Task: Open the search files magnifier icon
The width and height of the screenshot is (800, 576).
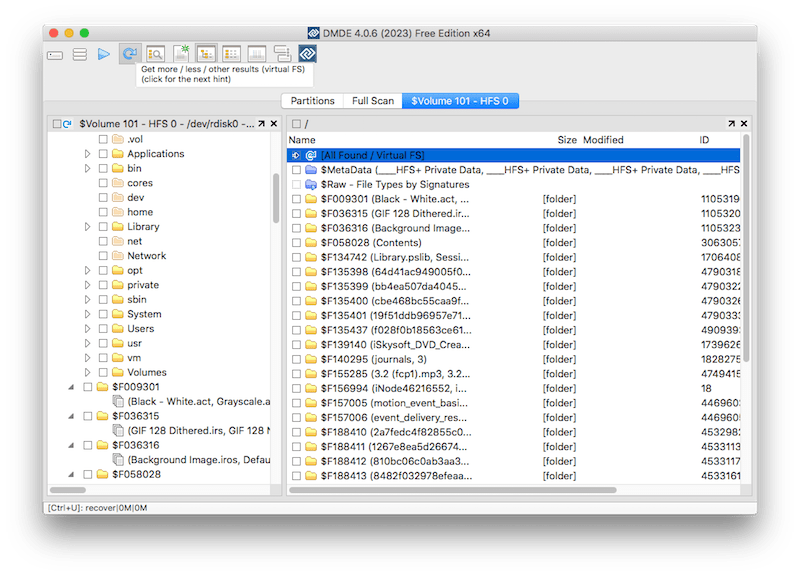Action: 155,55
